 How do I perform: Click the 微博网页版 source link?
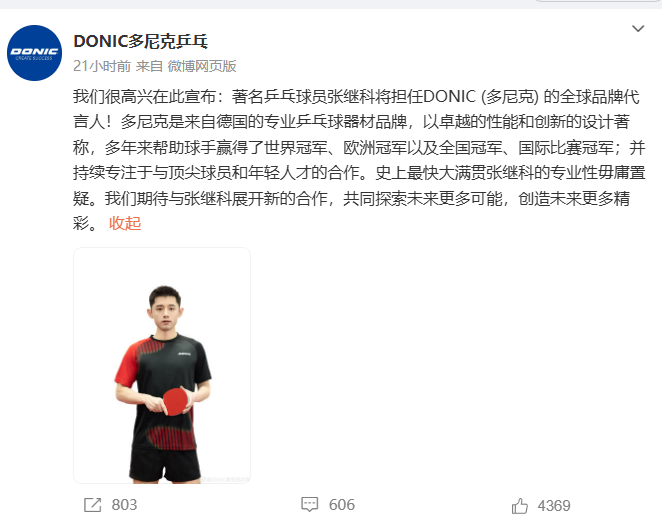click(202, 66)
